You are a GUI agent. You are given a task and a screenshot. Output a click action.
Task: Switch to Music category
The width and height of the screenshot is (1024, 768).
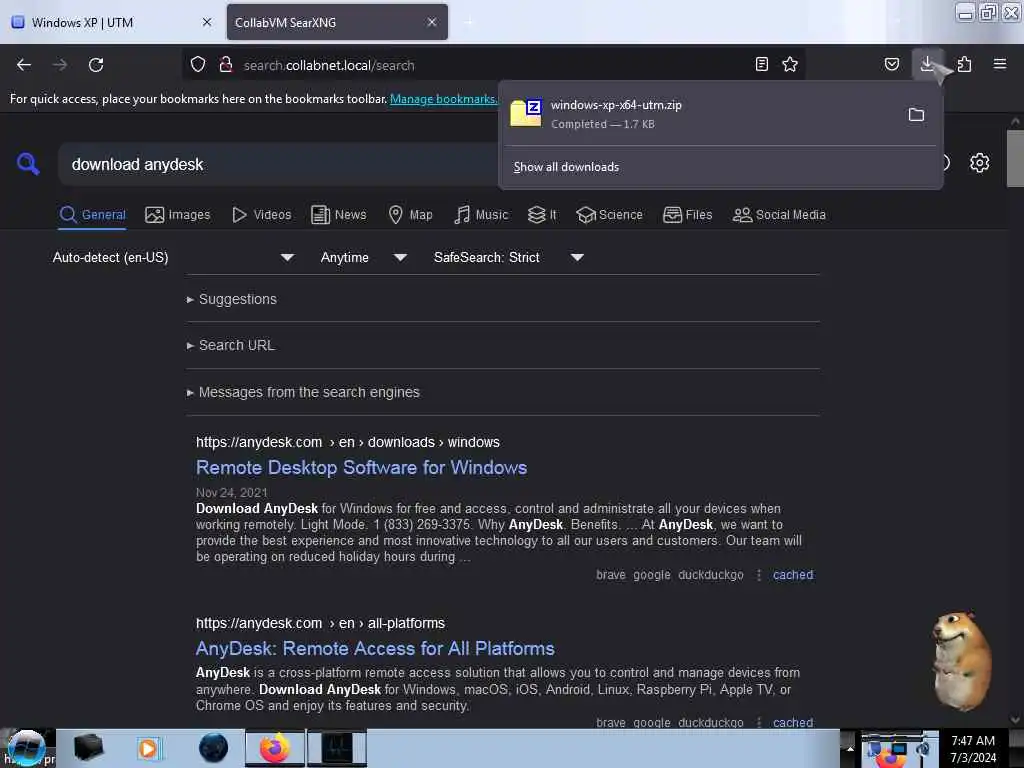[x=481, y=215]
